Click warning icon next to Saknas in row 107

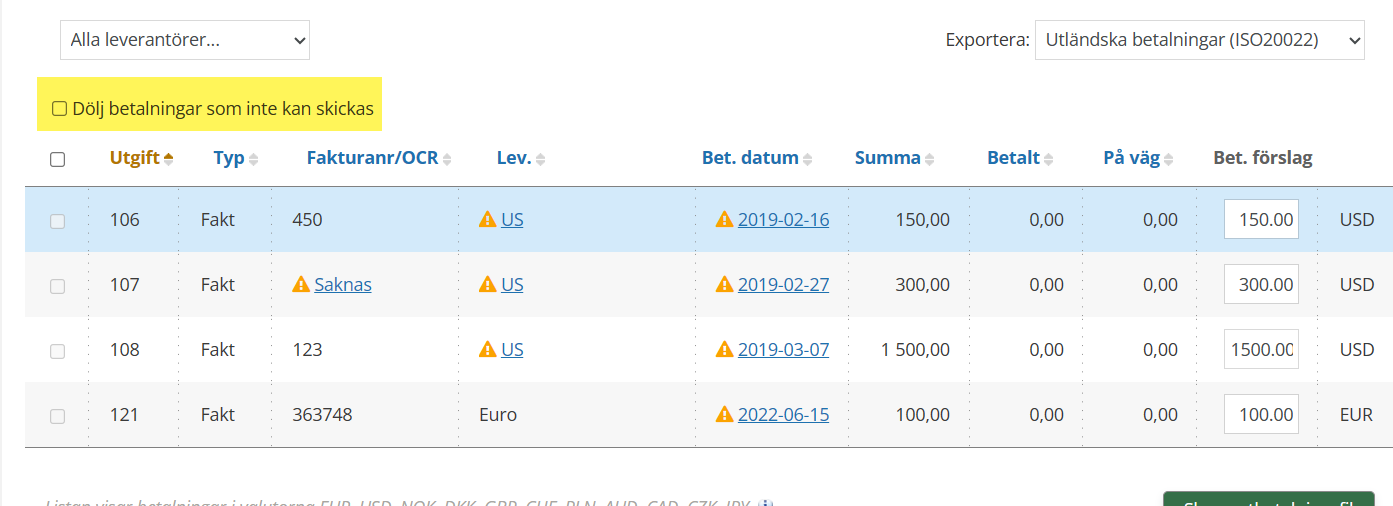coord(300,285)
